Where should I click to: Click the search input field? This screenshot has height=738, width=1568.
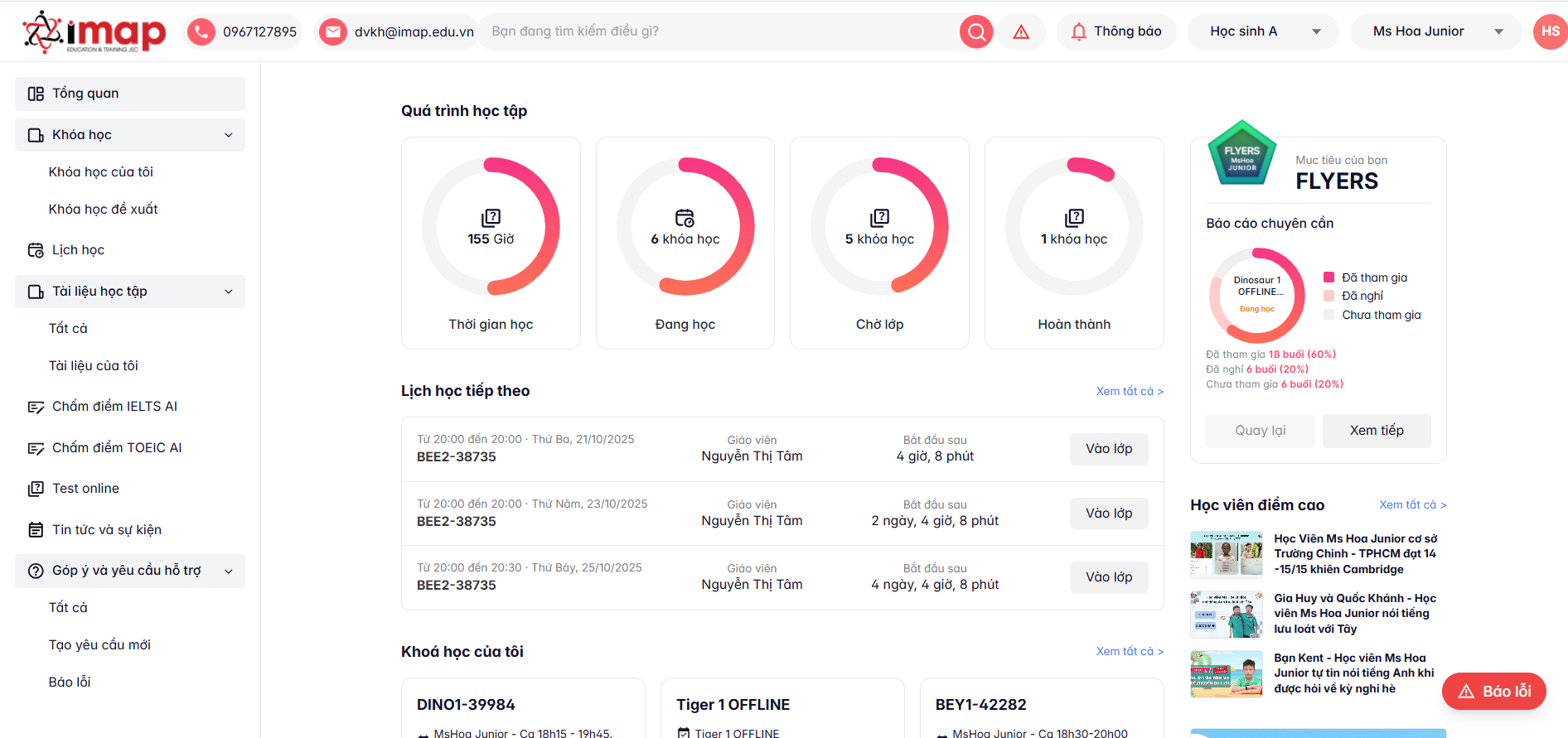pyautogui.click(x=721, y=31)
